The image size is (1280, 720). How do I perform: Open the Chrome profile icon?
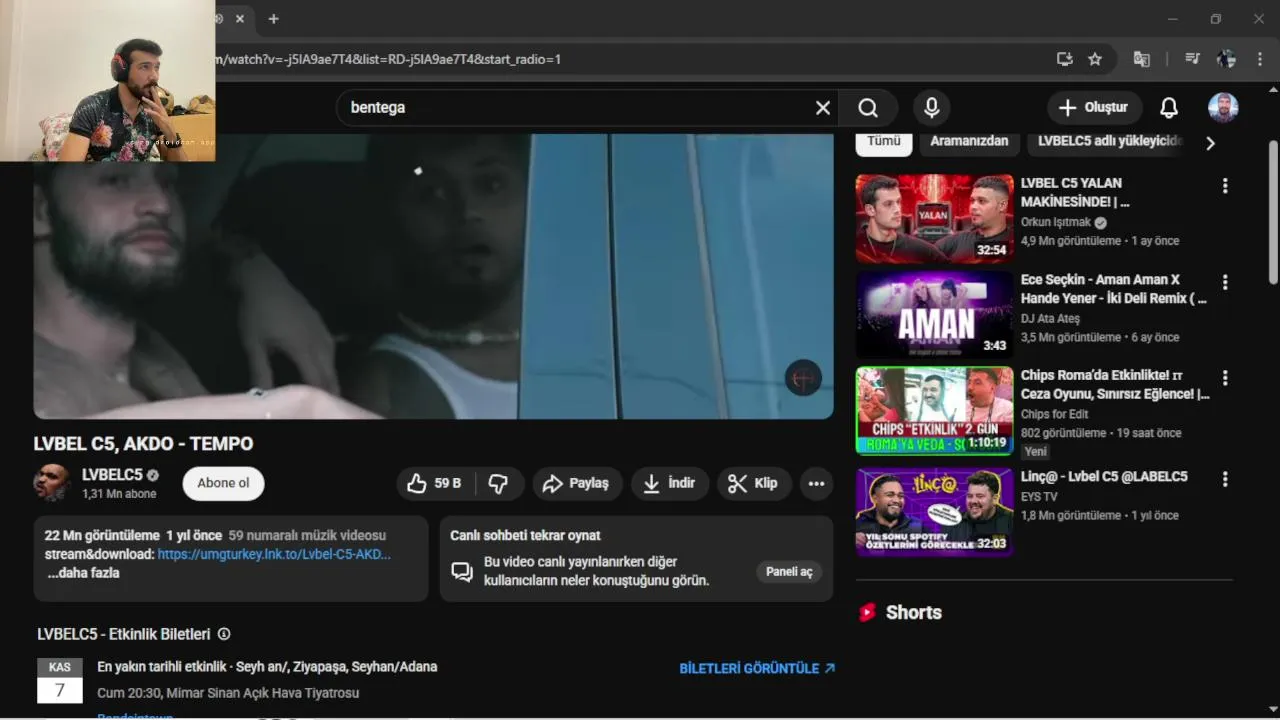(x=1226, y=59)
